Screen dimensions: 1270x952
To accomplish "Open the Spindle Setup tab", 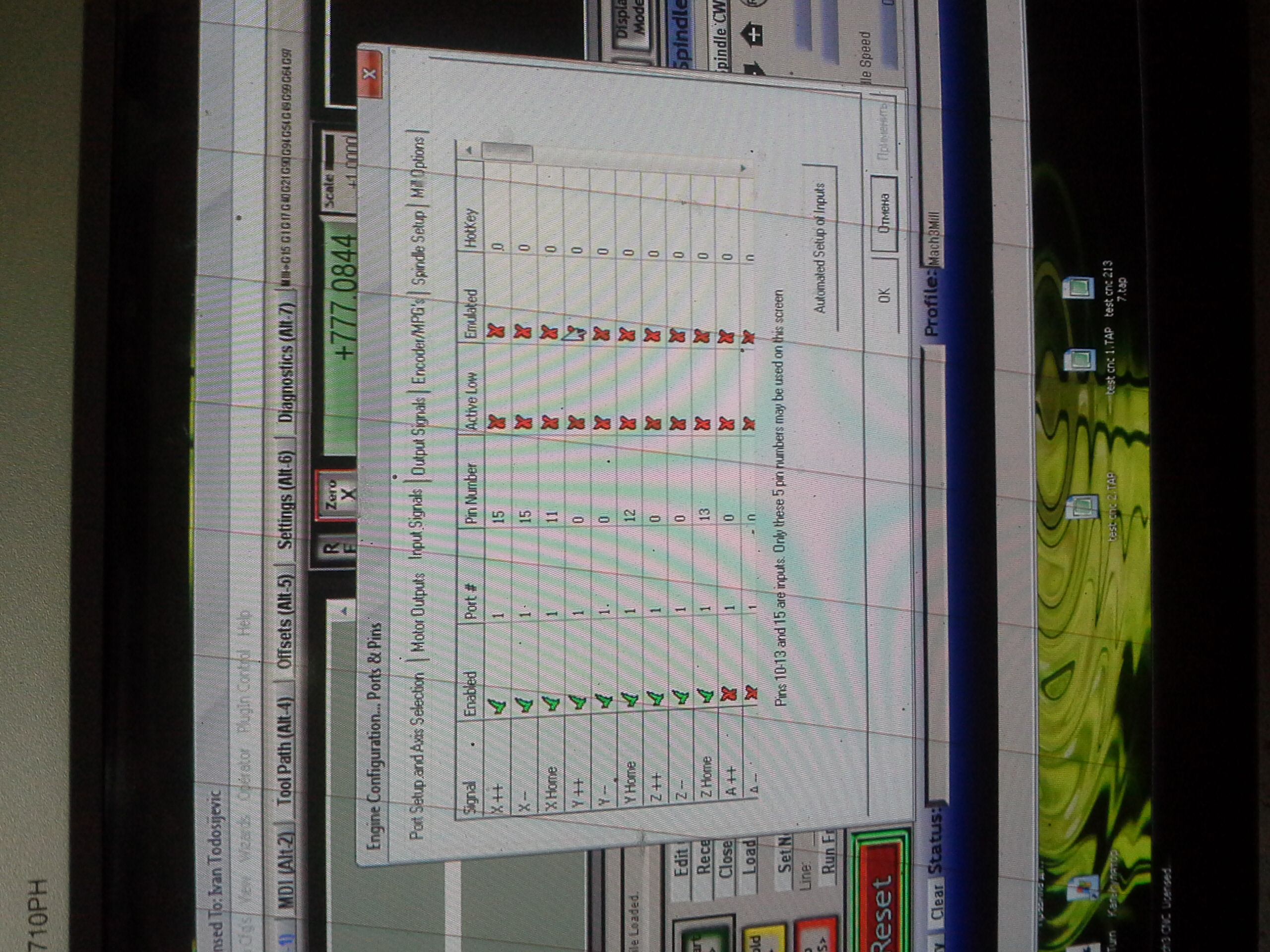I will (x=419, y=248).
